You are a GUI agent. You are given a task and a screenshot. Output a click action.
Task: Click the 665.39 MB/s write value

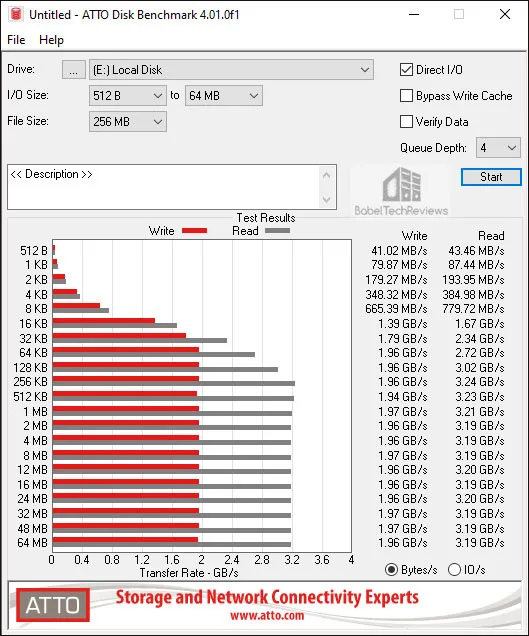[396, 309]
